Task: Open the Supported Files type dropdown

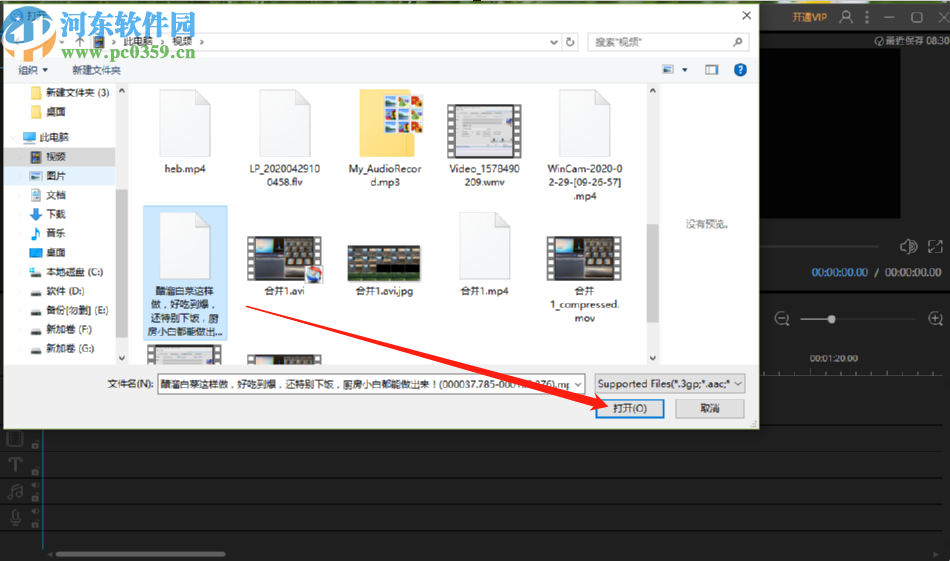Action: pyautogui.click(x=669, y=383)
